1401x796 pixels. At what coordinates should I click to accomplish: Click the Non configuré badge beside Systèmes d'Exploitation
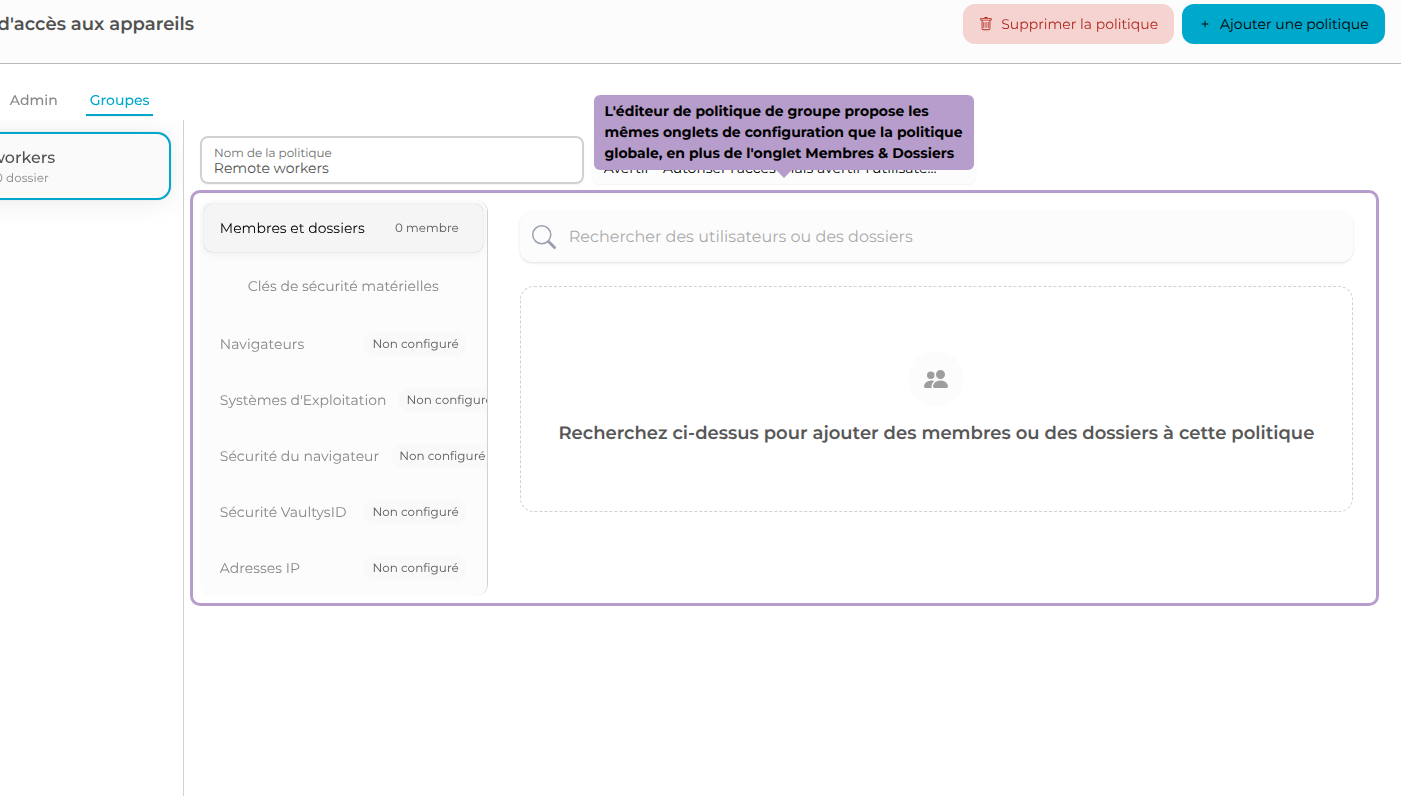pyautogui.click(x=443, y=400)
